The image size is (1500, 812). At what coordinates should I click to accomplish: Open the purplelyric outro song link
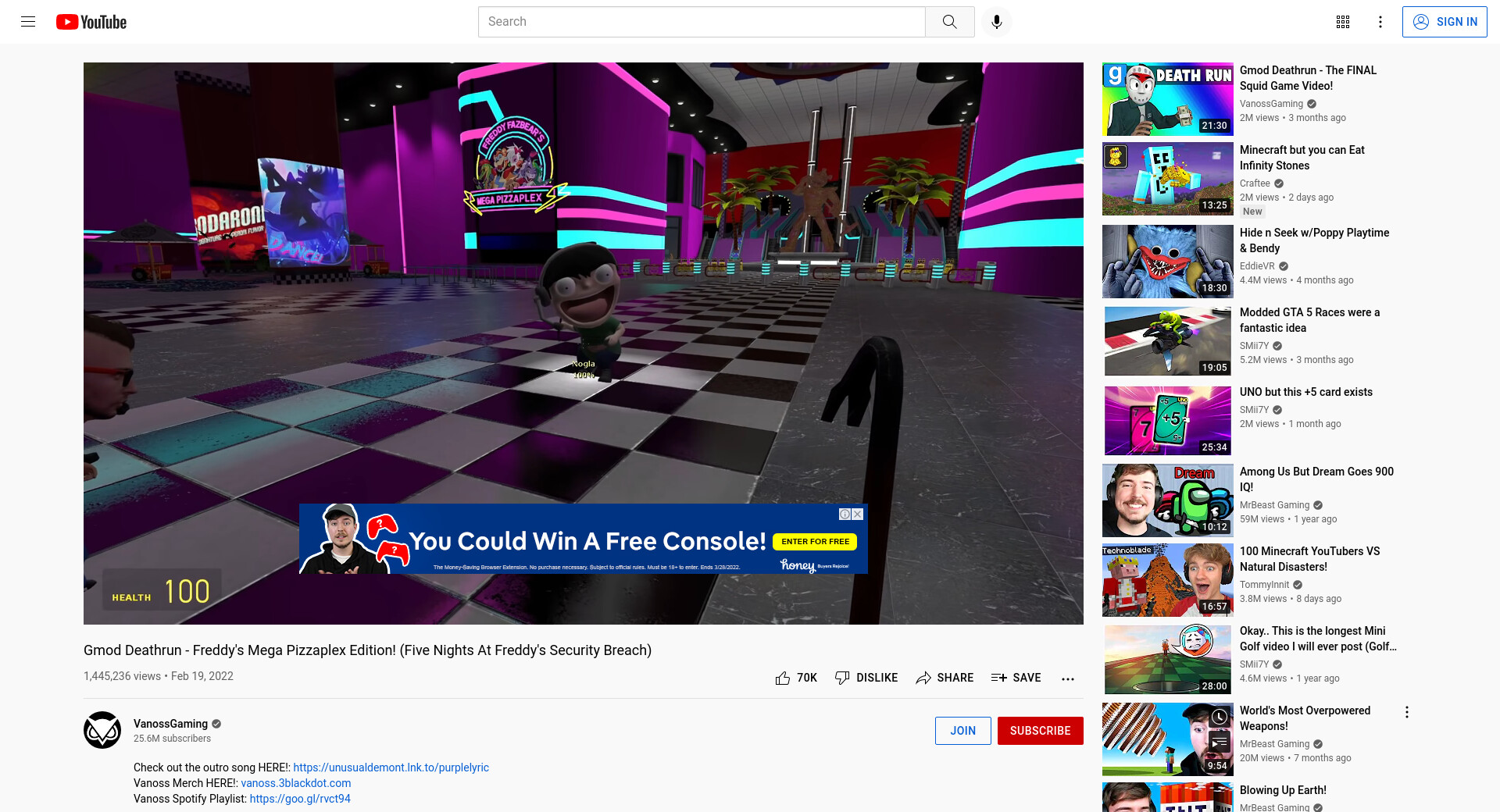pos(391,767)
